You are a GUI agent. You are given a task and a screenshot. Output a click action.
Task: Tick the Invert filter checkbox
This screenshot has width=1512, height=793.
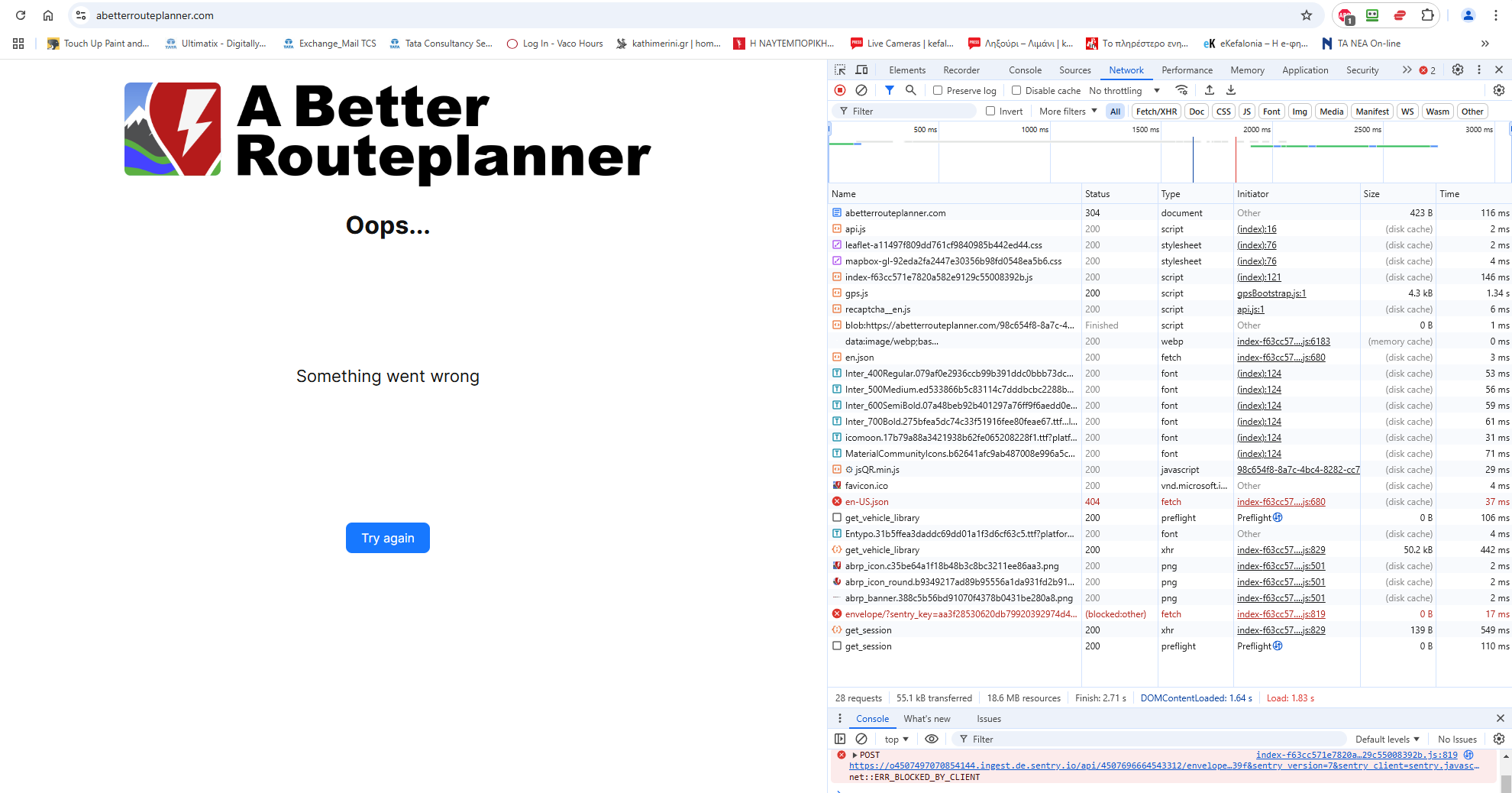[990, 111]
